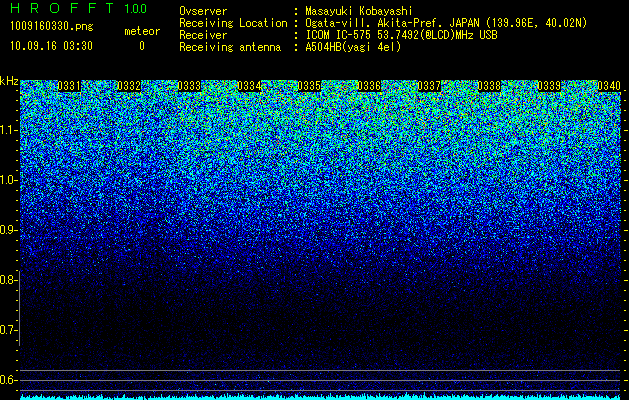
Task: Click the 0340 time marker
Action: 609,86
